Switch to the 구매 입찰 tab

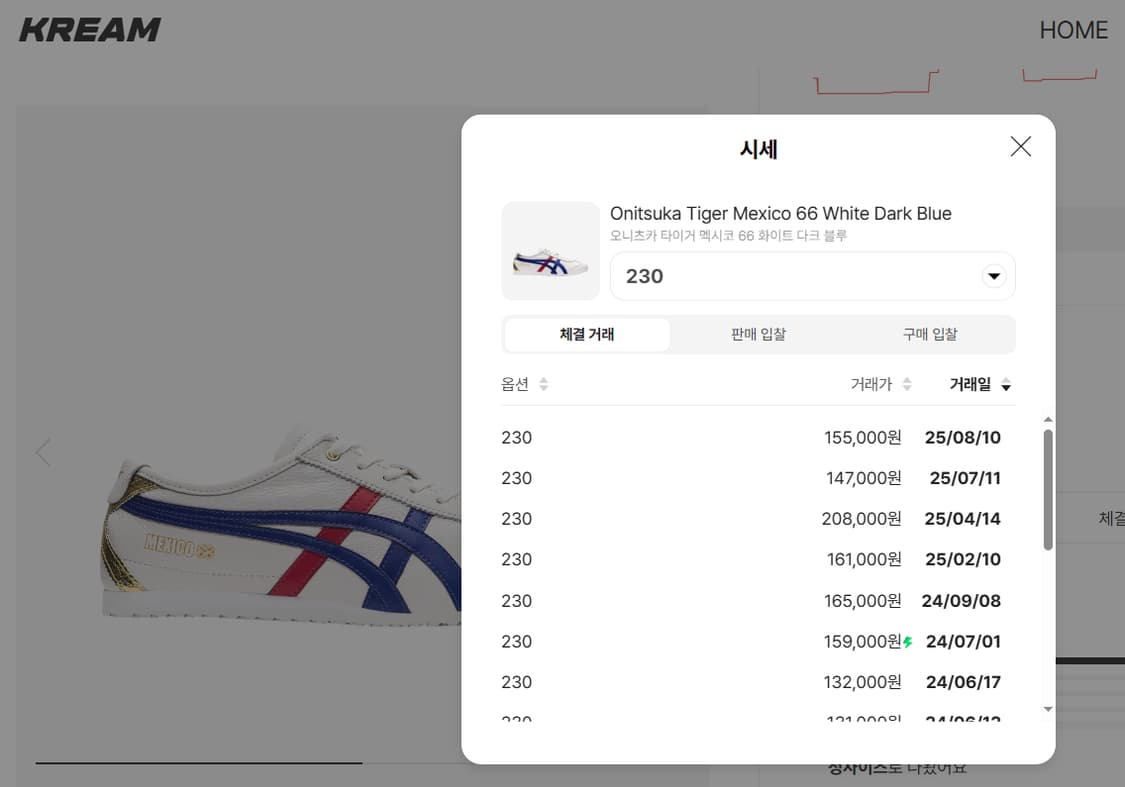point(930,334)
